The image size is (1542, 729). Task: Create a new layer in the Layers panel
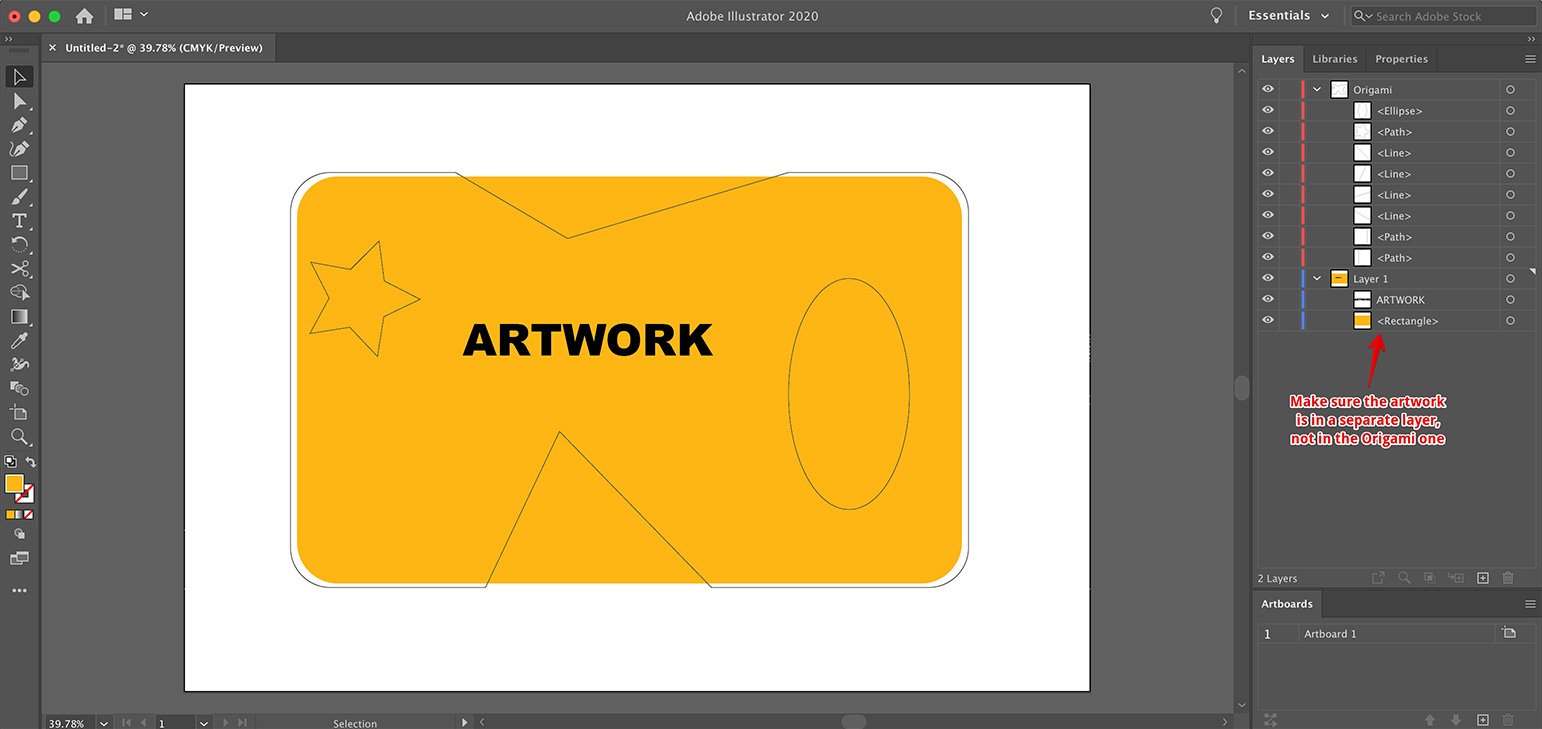point(1483,577)
